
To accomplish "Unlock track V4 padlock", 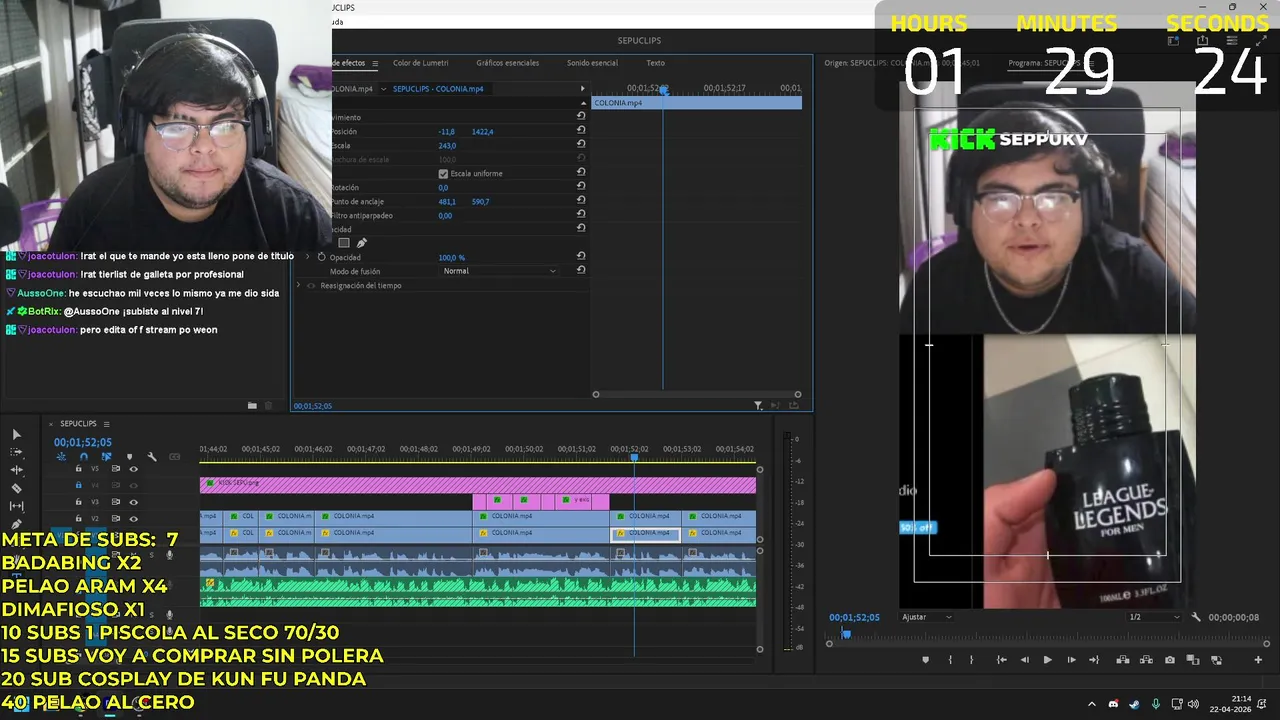I will (x=79, y=485).
